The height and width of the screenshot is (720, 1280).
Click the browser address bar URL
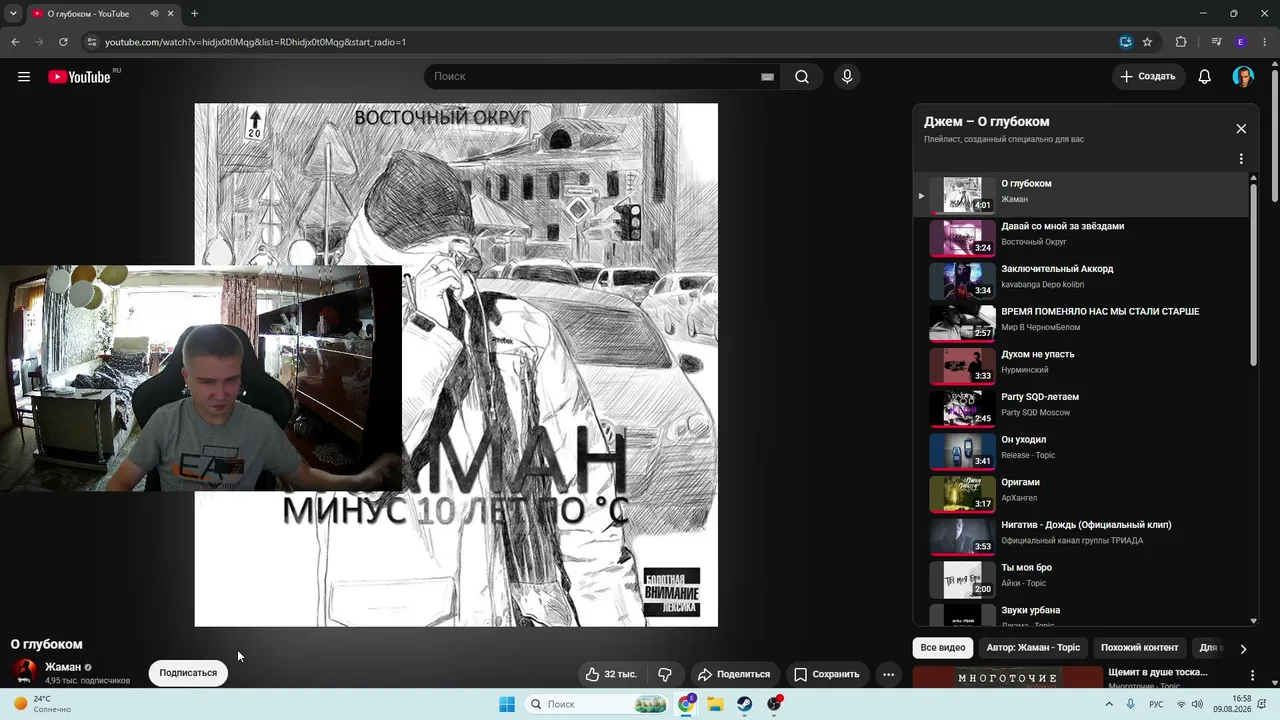pyautogui.click(x=255, y=42)
